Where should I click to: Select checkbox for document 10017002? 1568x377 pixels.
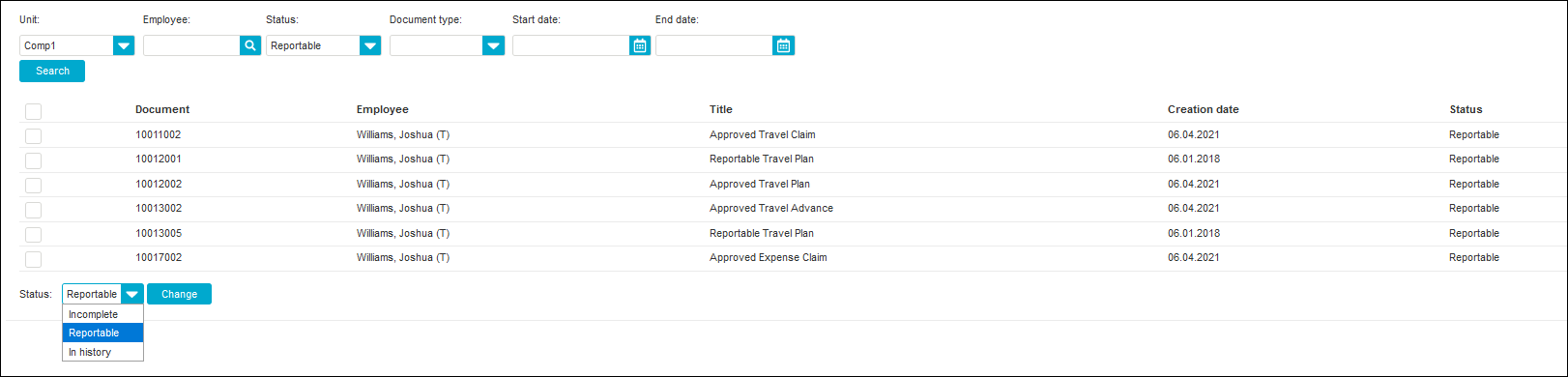pos(34,258)
